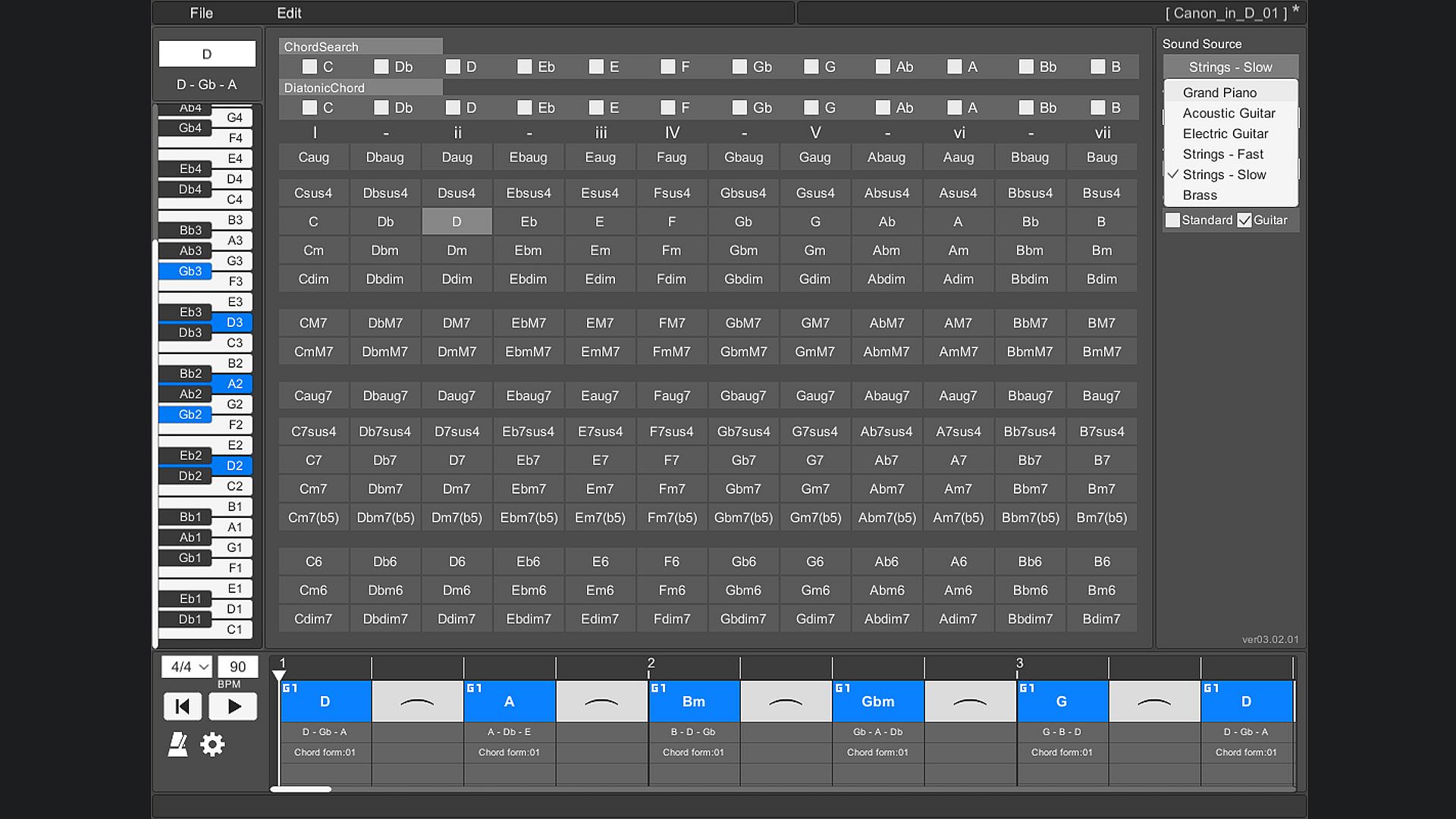Choose Grand Piano from the sound list

(x=1219, y=93)
